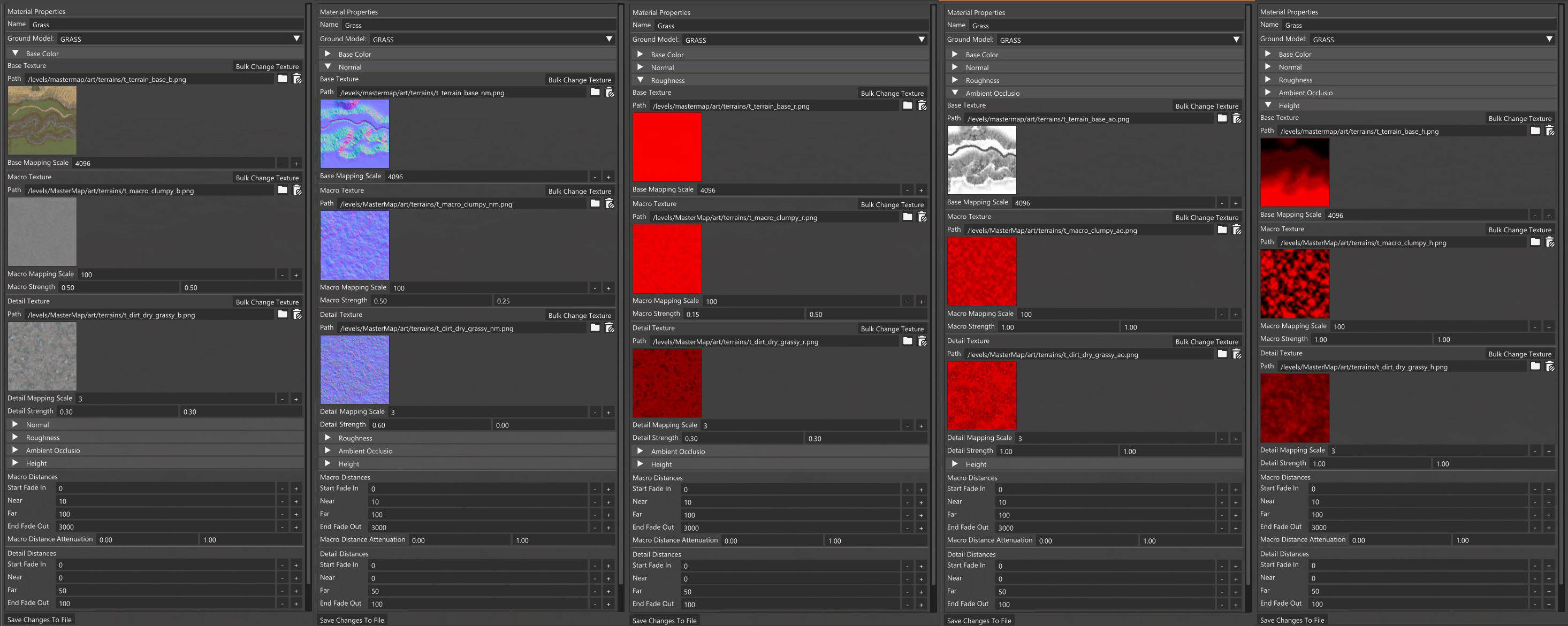Open folder browser for t_terrain_base_b.png path
The width and height of the screenshot is (1568, 626).
[x=283, y=79]
